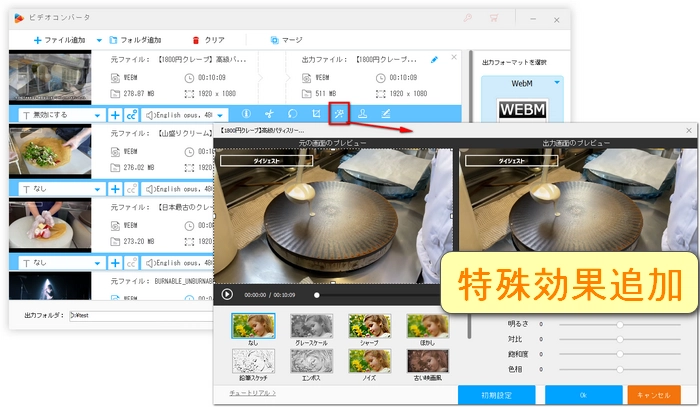This screenshot has height=407, width=700.
Task: Click the 元の画面のプレビュー original preview pane
Action: [x=333, y=216]
